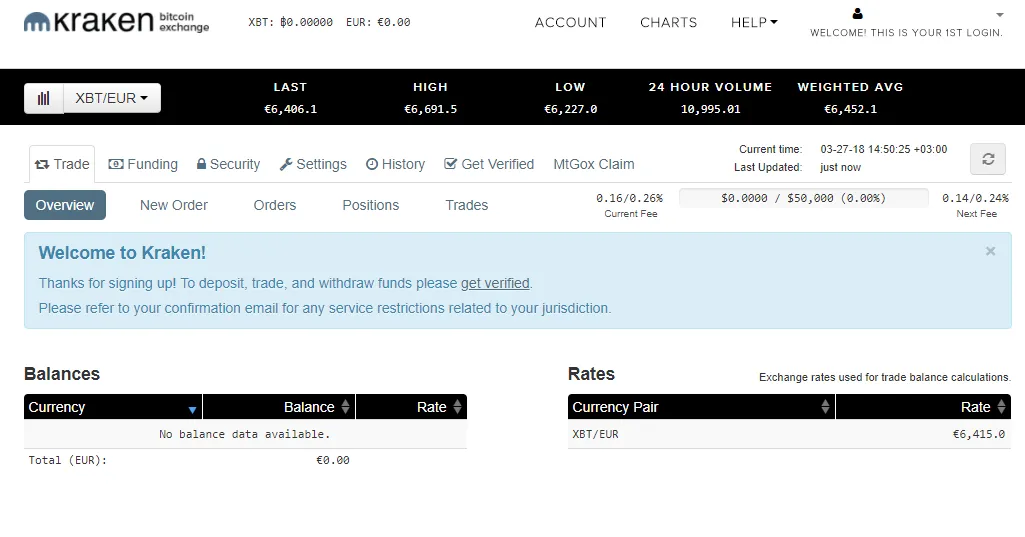This screenshot has width=1025, height=537.
Task: Sort Balances table by Currency column
Action: click(113, 407)
